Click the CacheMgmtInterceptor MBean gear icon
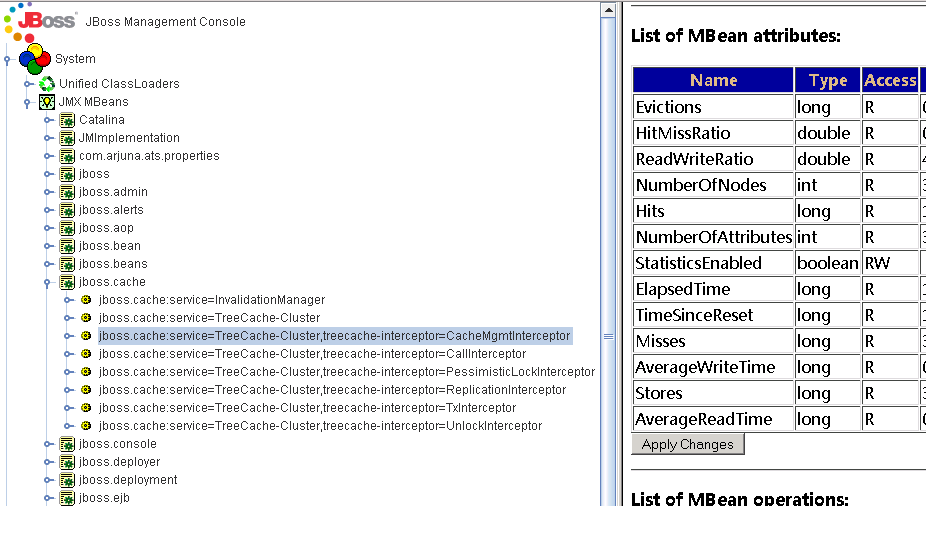Viewport: 926px width, 540px height. (86, 336)
